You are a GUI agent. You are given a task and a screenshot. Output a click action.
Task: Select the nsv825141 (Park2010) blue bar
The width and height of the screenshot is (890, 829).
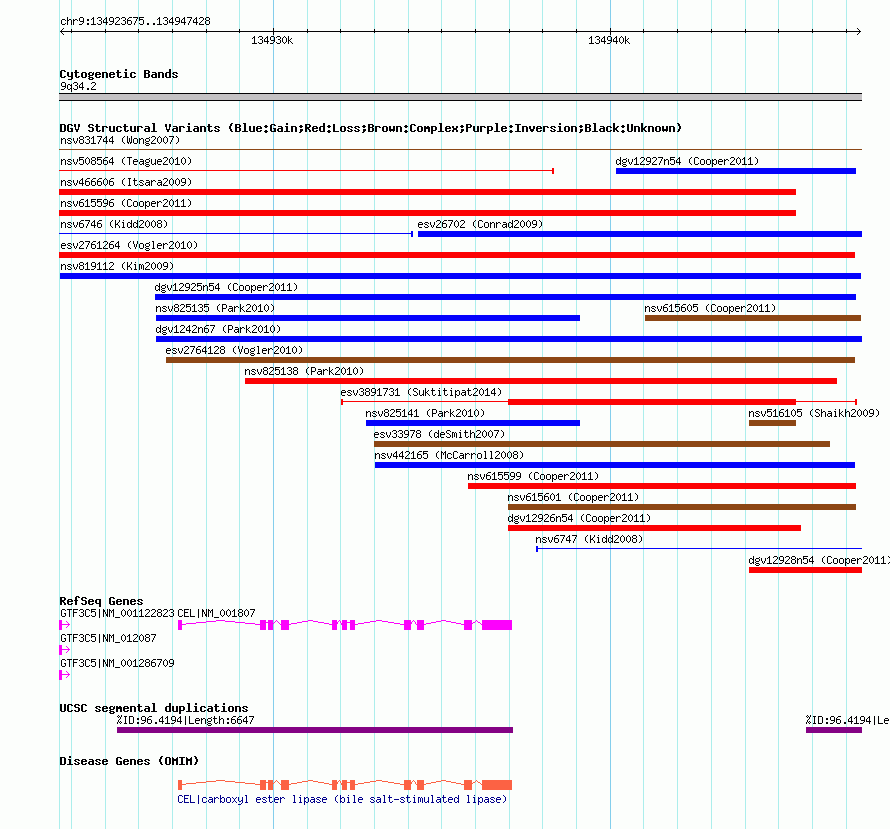click(473, 423)
